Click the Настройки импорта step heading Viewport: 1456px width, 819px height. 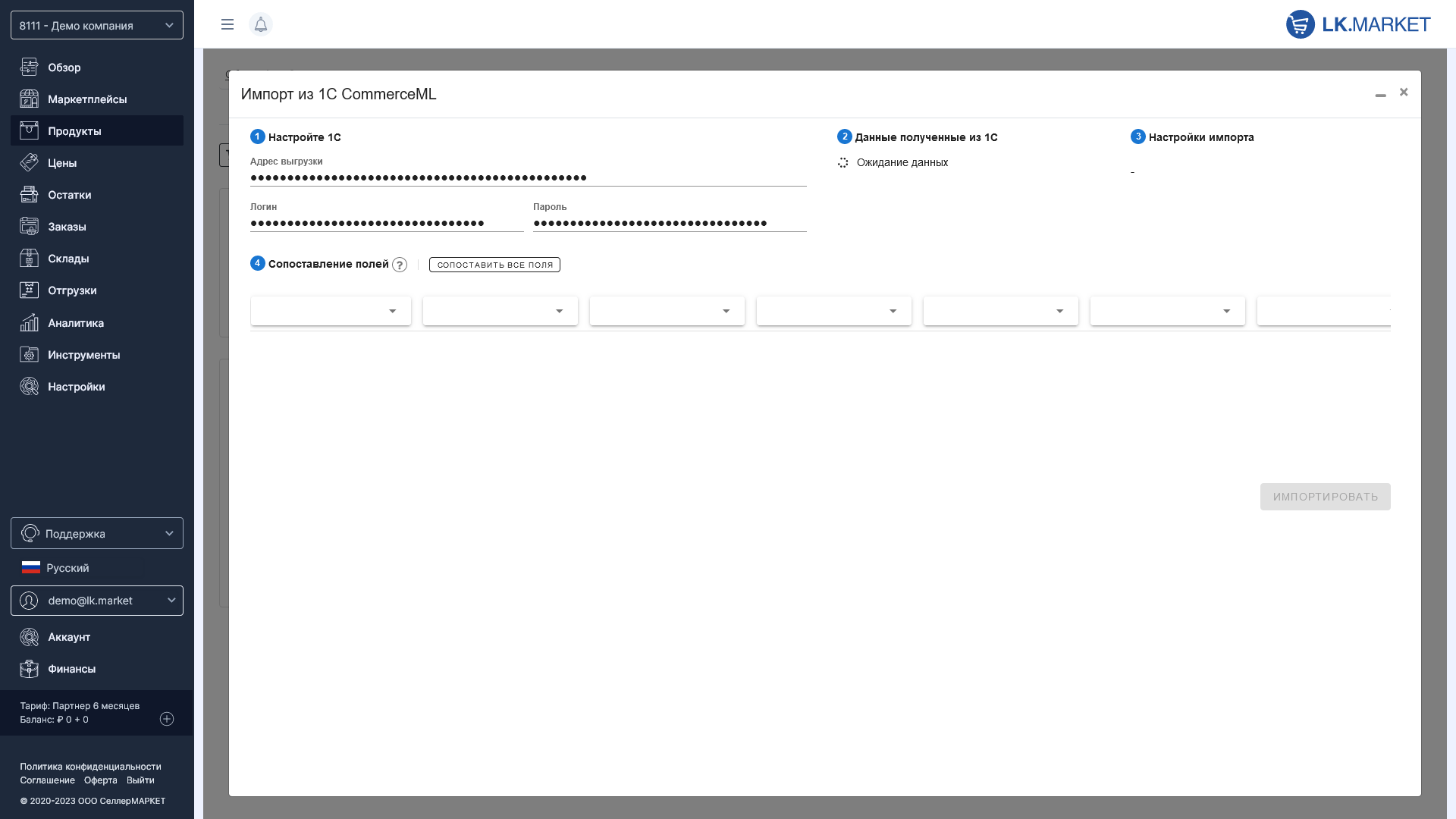click(1201, 137)
